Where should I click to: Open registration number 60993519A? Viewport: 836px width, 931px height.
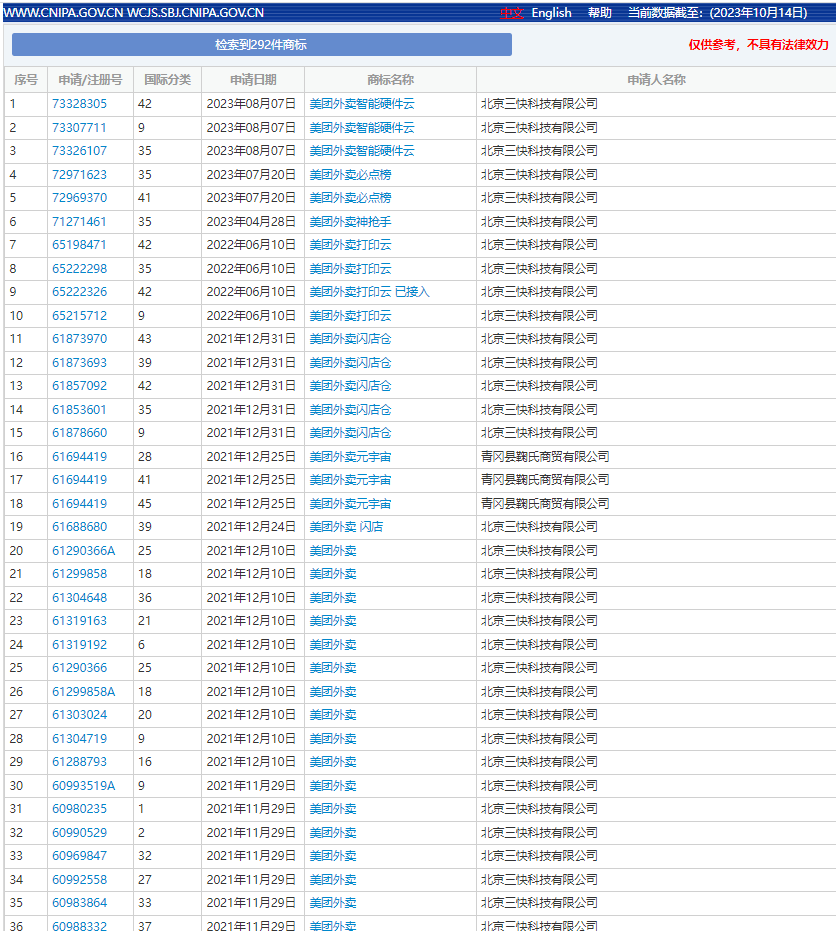[x=83, y=786]
